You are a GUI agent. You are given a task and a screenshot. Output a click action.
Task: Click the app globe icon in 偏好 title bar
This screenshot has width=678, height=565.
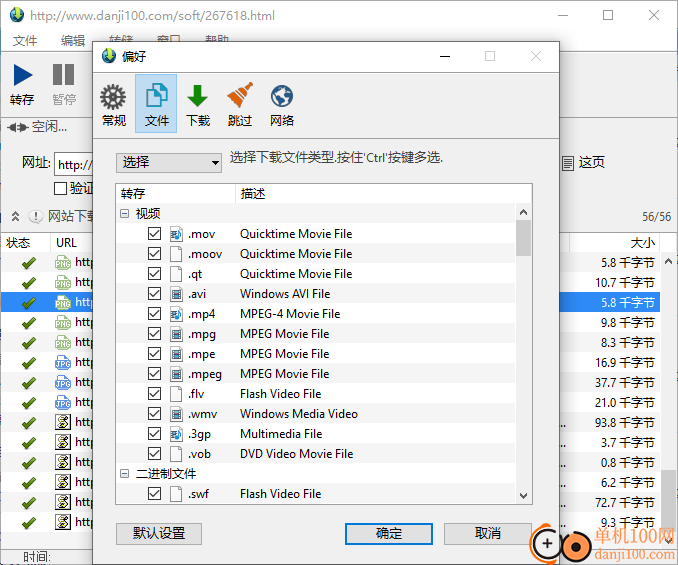[109, 56]
